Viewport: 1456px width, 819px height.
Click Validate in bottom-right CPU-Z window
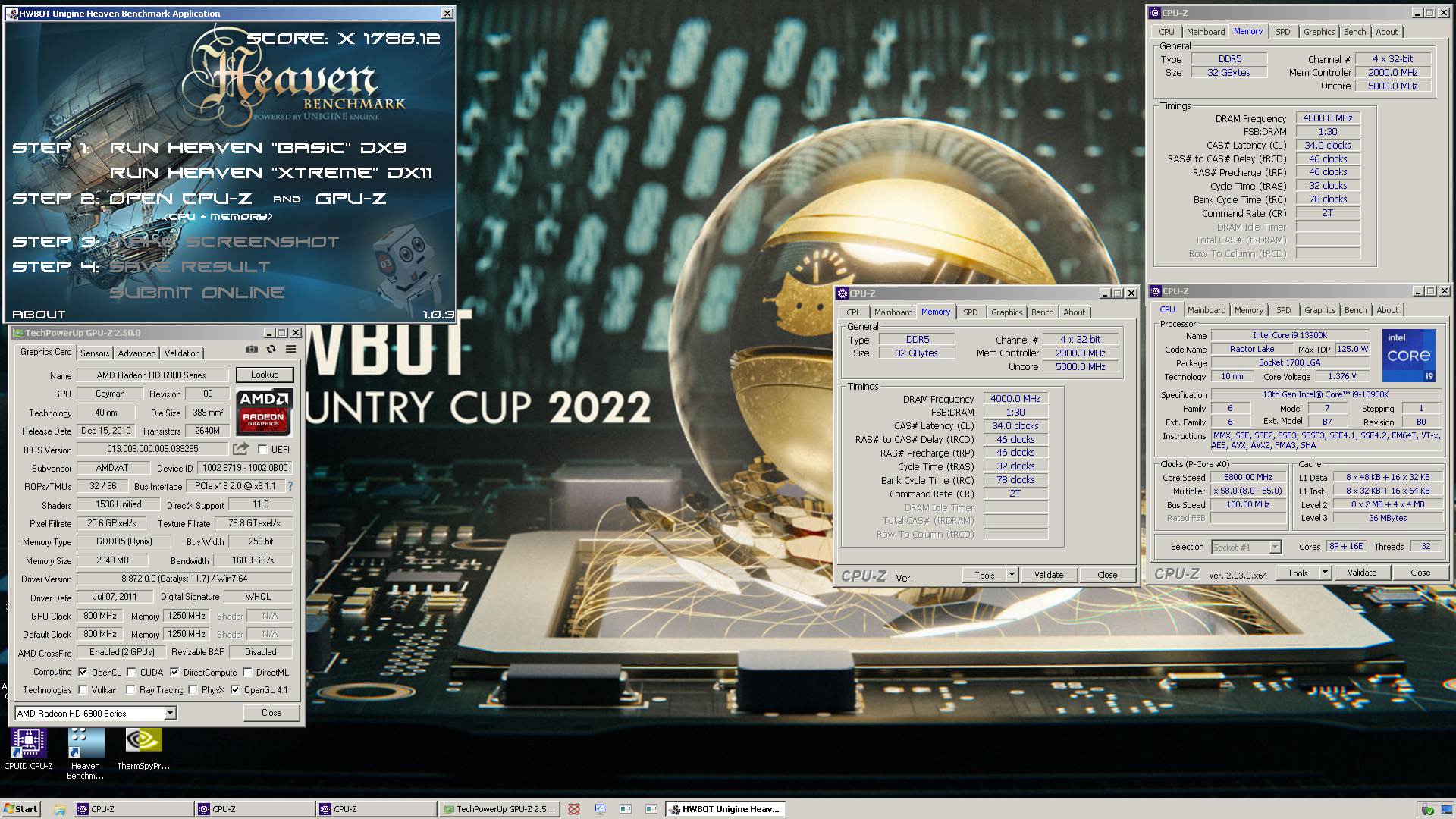coord(1362,573)
